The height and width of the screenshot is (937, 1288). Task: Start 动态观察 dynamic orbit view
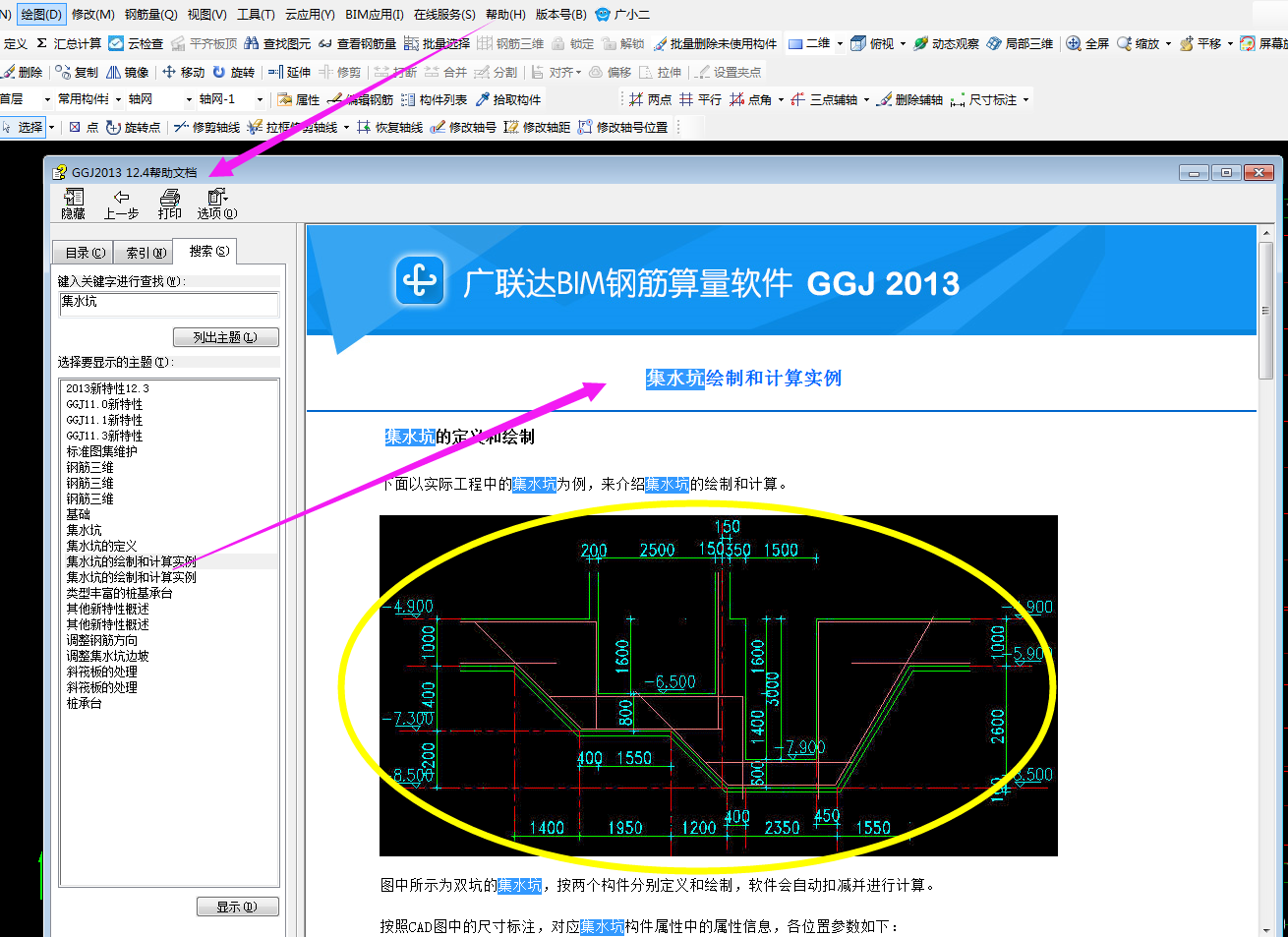coord(946,43)
